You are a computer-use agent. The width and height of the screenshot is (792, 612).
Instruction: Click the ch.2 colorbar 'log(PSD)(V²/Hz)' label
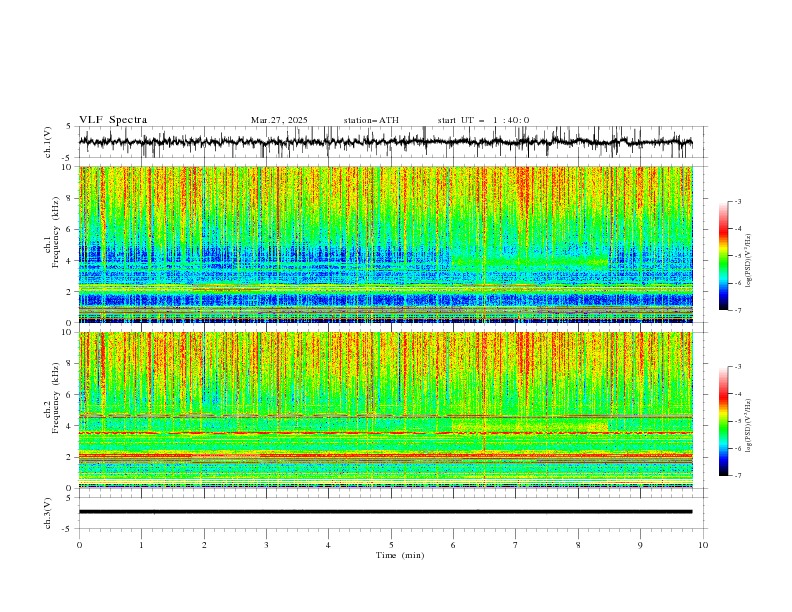[748, 426]
